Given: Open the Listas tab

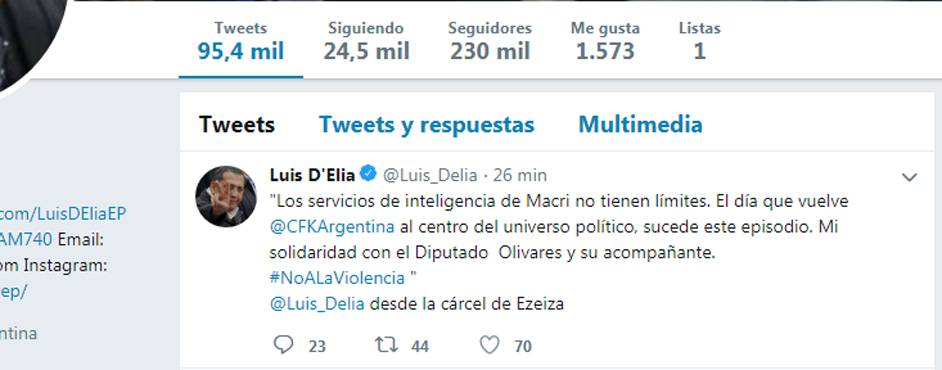Looking at the screenshot, I should coord(699,41).
